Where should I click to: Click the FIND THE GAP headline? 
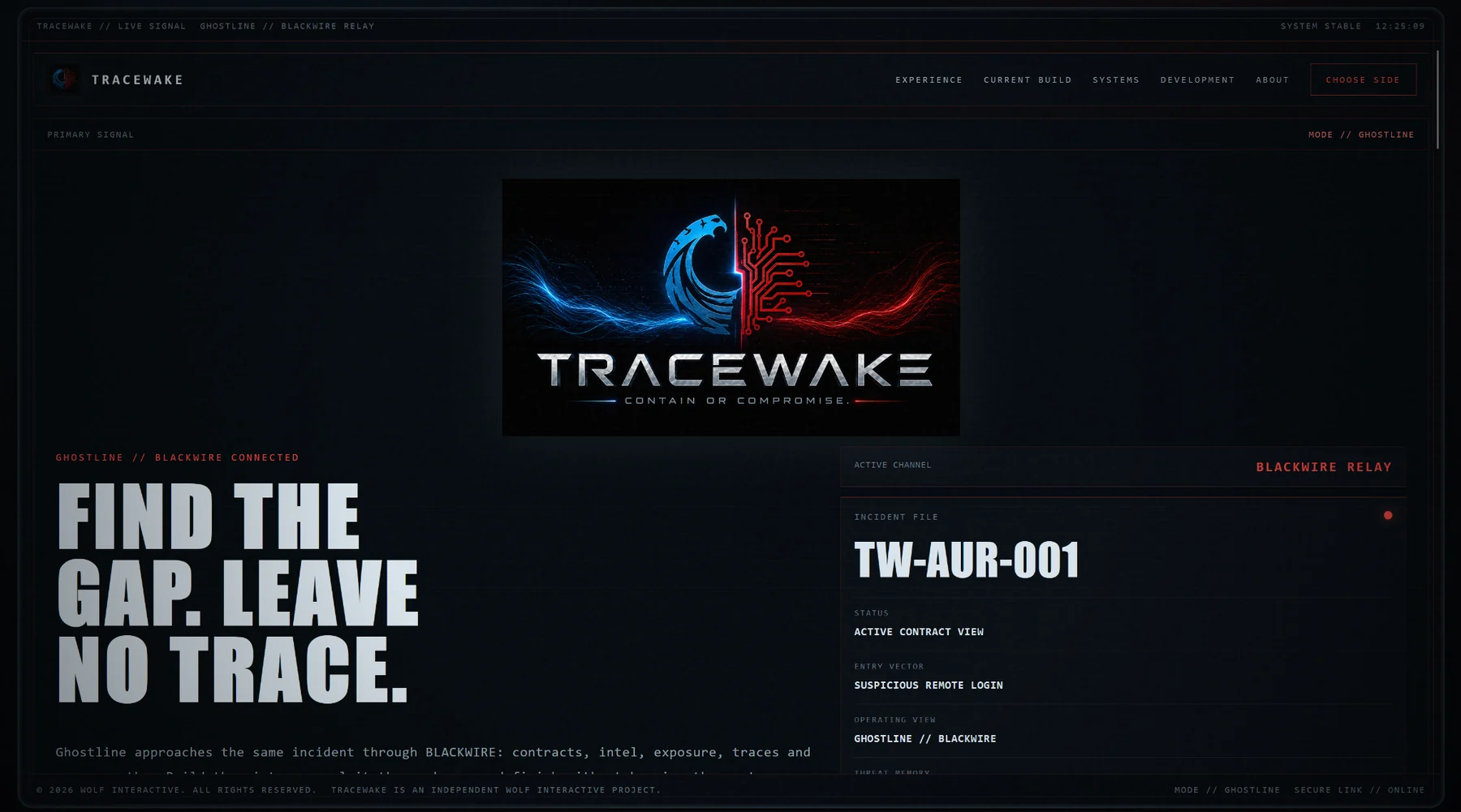pyautogui.click(x=238, y=593)
